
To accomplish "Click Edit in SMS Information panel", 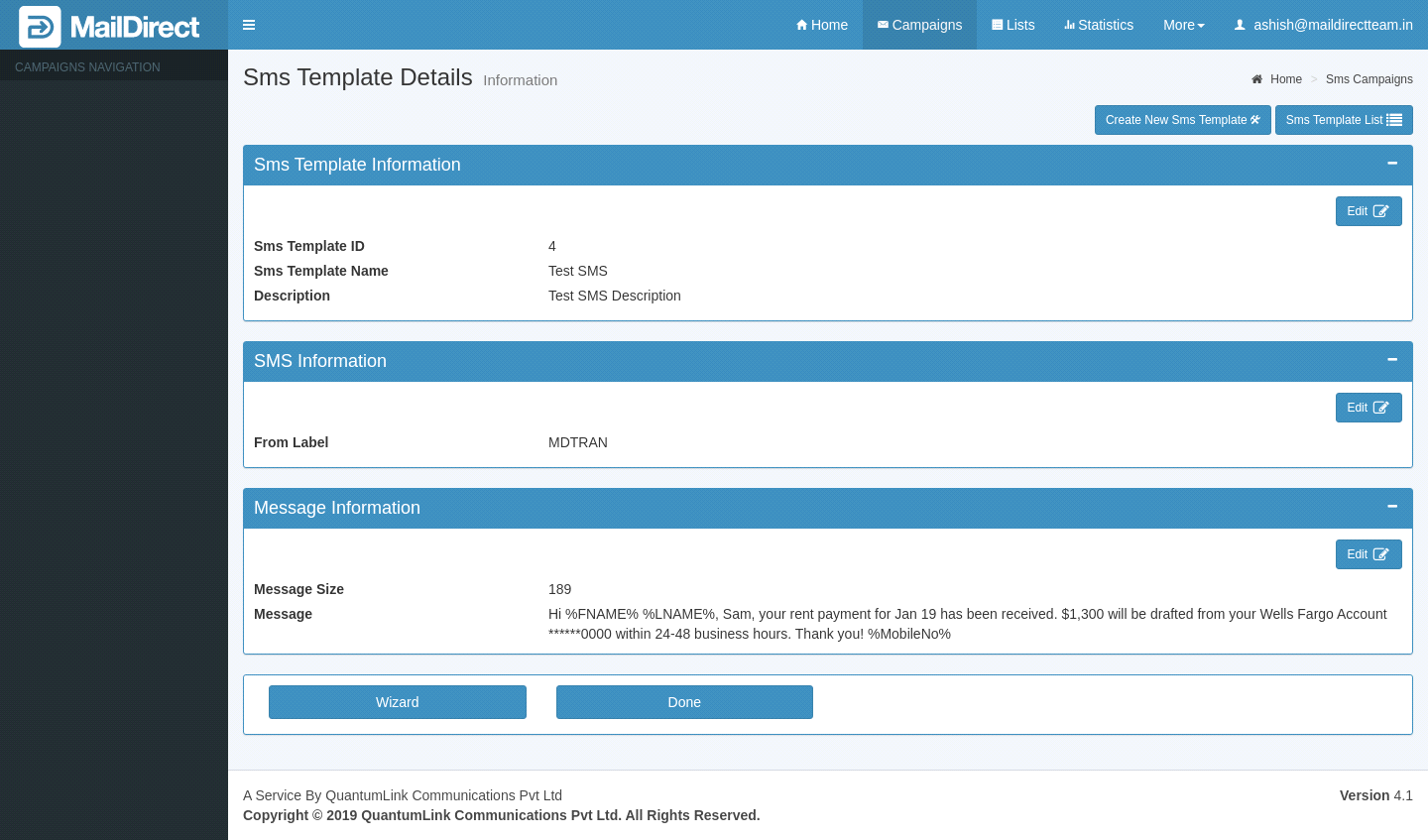I will (x=1368, y=408).
